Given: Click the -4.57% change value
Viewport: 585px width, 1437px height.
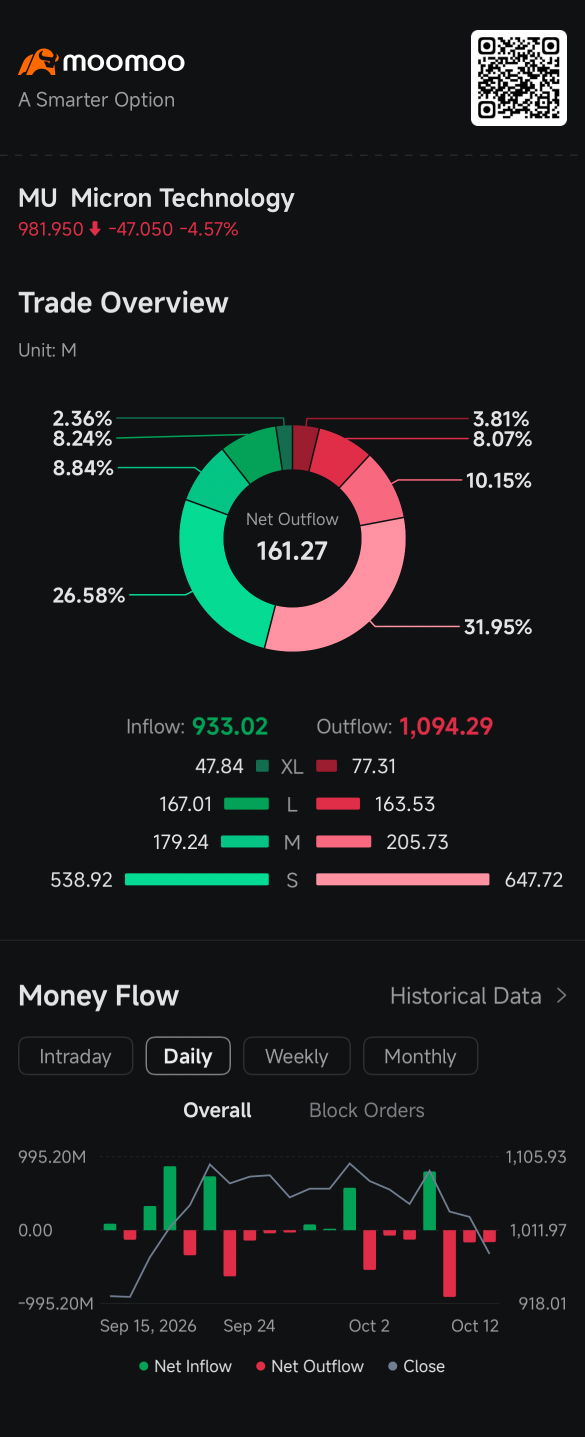Looking at the screenshot, I should click(x=209, y=229).
